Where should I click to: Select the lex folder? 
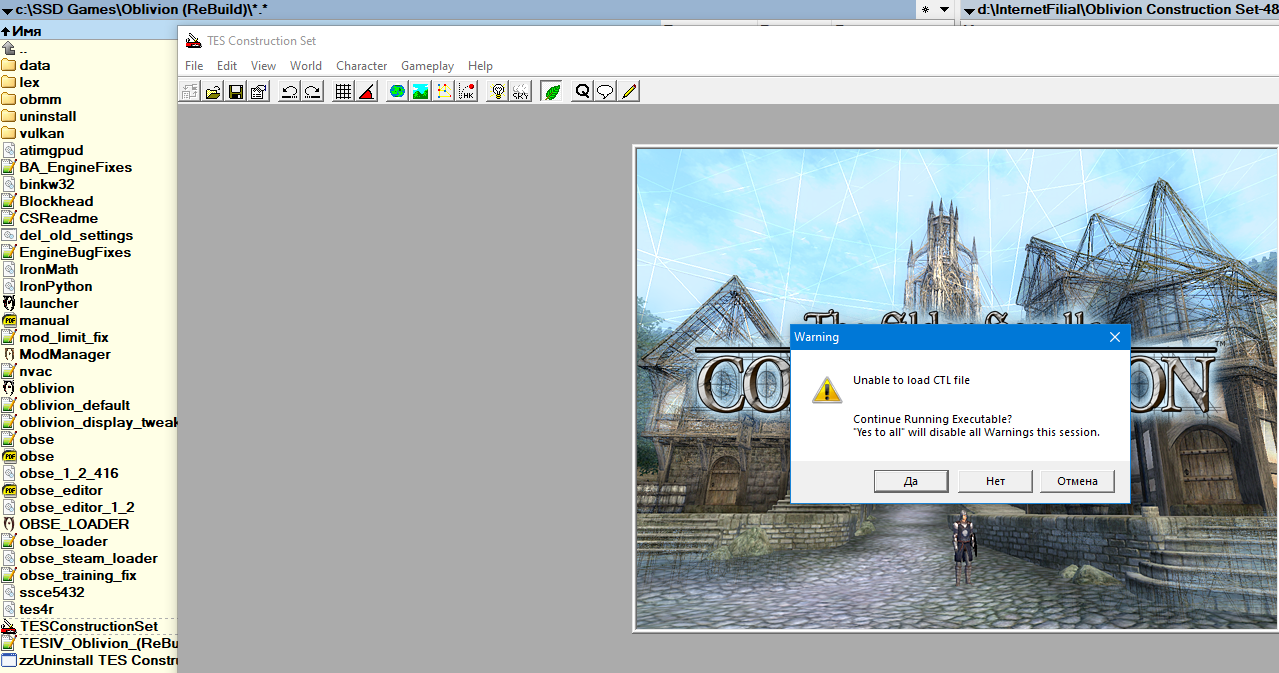tap(29, 82)
